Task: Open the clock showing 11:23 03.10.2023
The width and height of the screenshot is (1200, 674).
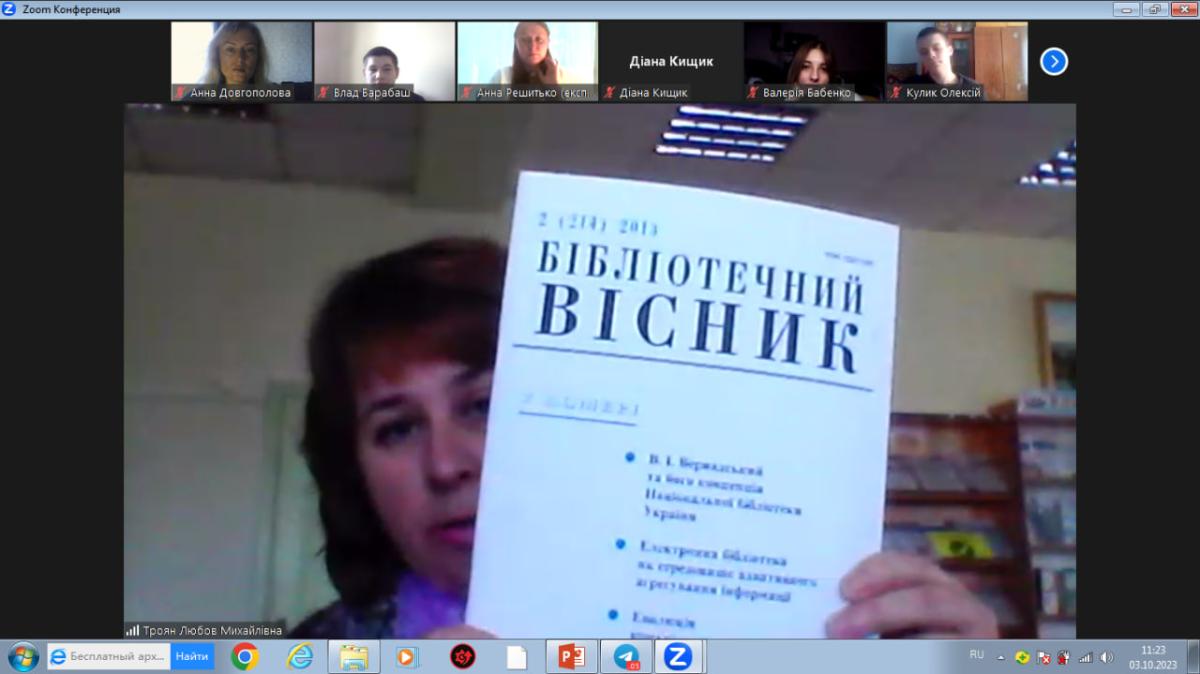Action: coord(1153,657)
